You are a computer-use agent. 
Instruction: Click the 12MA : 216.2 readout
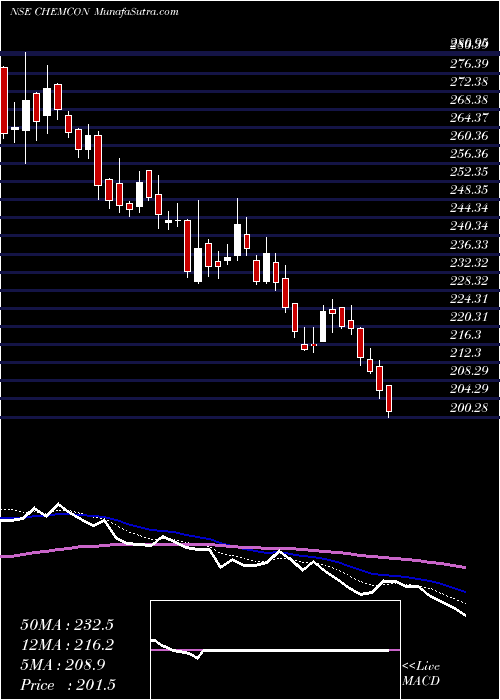click(67, 645)
